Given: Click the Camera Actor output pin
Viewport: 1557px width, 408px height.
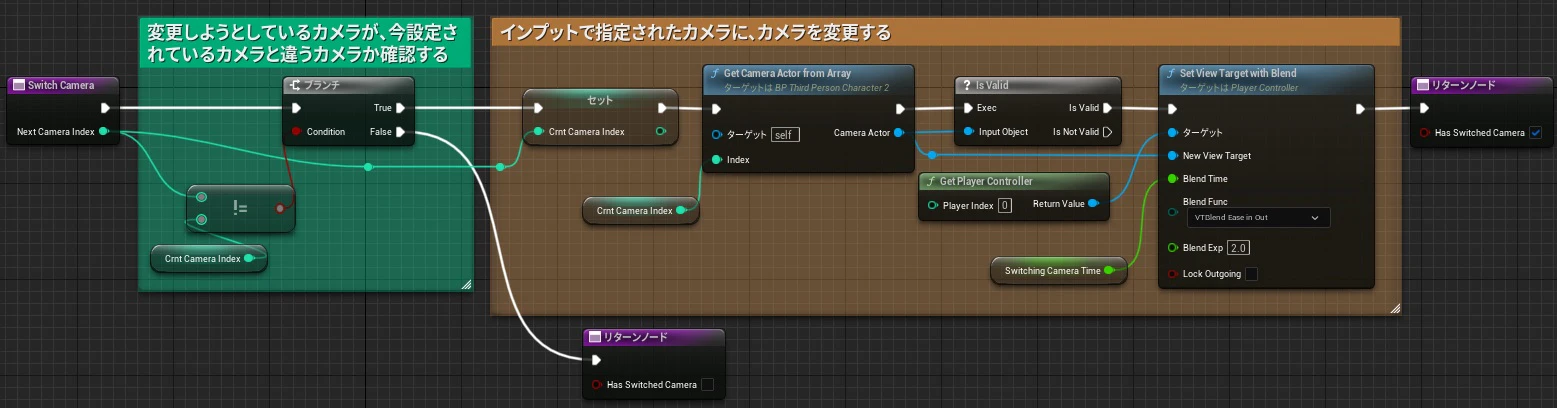Looking at the screenshot, I should [898, 132].
